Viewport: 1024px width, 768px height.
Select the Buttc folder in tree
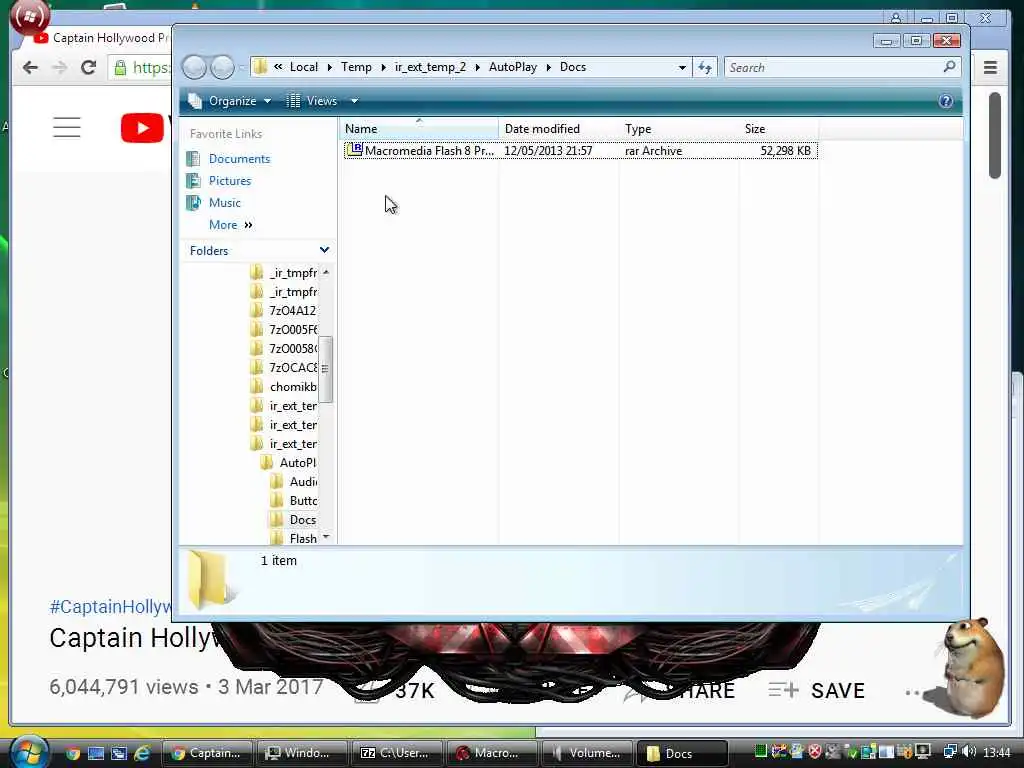coord(303,500)
